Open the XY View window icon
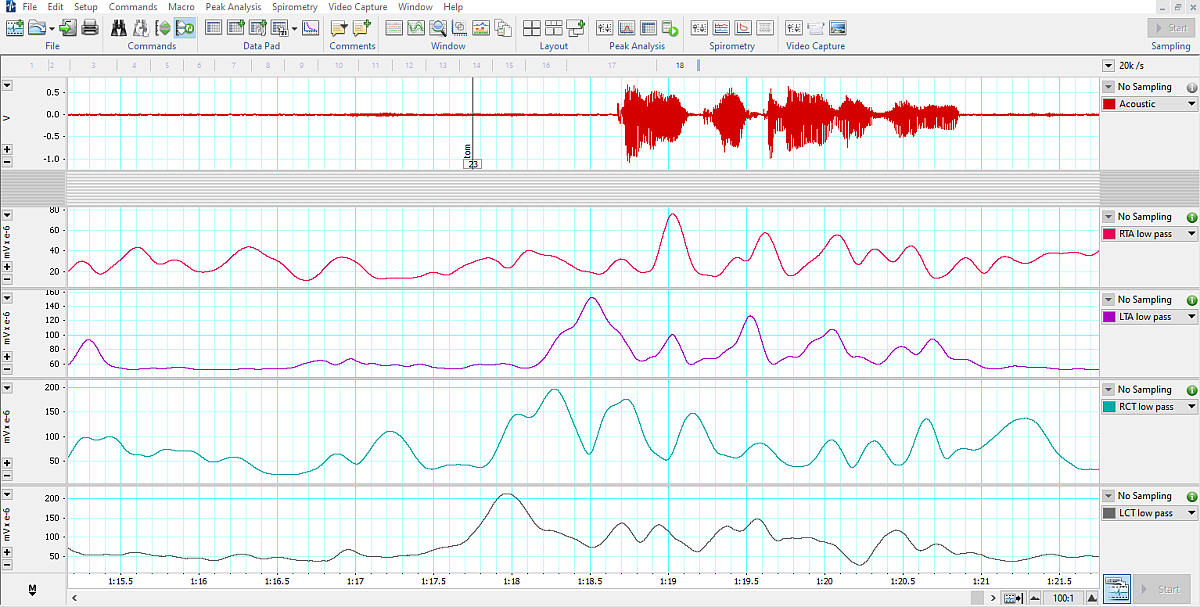This screenshot has height=607, width=1200. [x=459, y=28]
